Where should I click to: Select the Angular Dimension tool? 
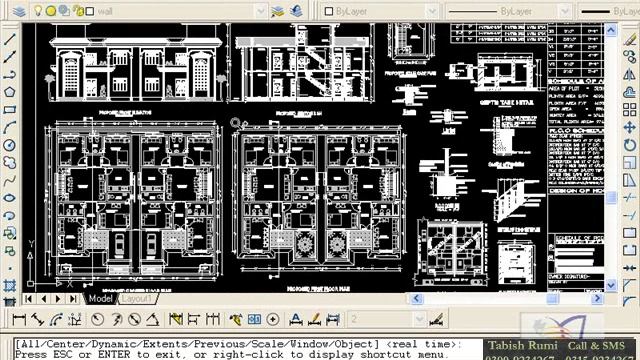point(153,319)
